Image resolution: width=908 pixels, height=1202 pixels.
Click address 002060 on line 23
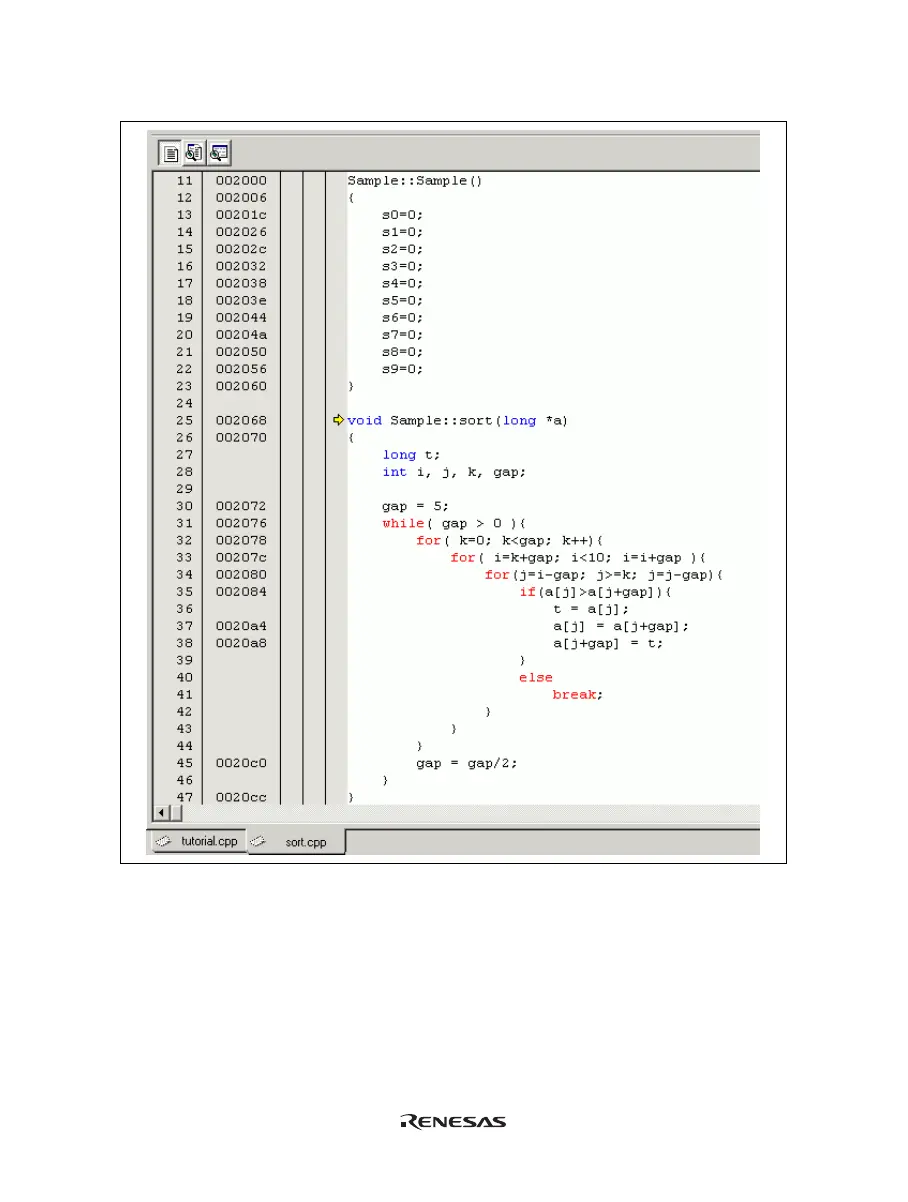[x=241, y=386]
